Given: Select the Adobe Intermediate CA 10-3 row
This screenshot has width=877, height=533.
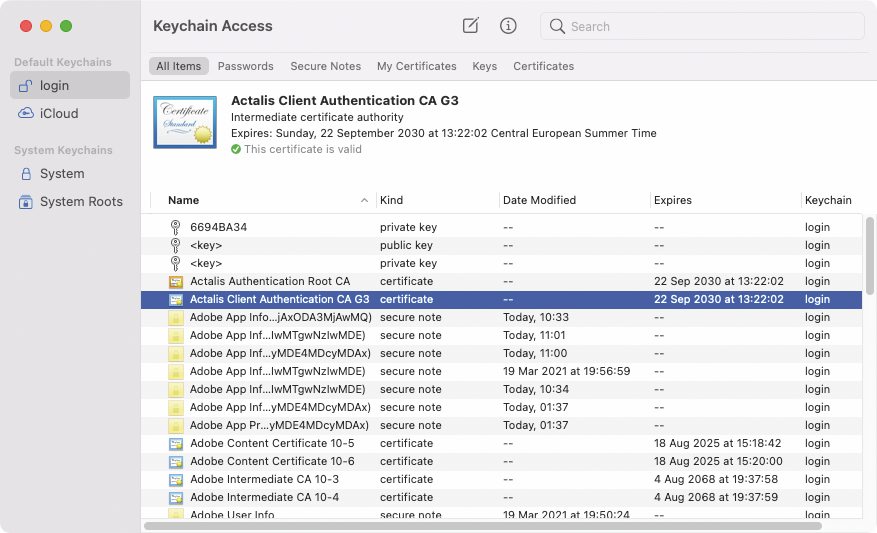Looking at the screenshot, I should pyautogui.click(x=501, y=479).
